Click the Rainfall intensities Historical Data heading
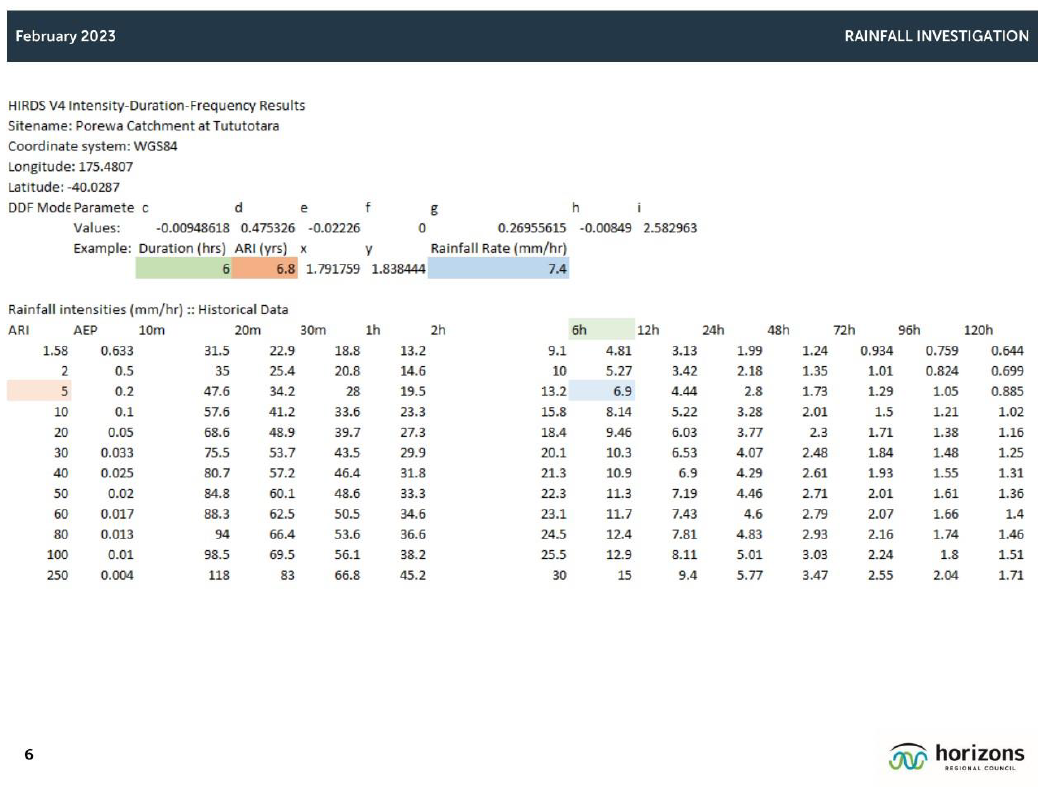 click(148, 310)
